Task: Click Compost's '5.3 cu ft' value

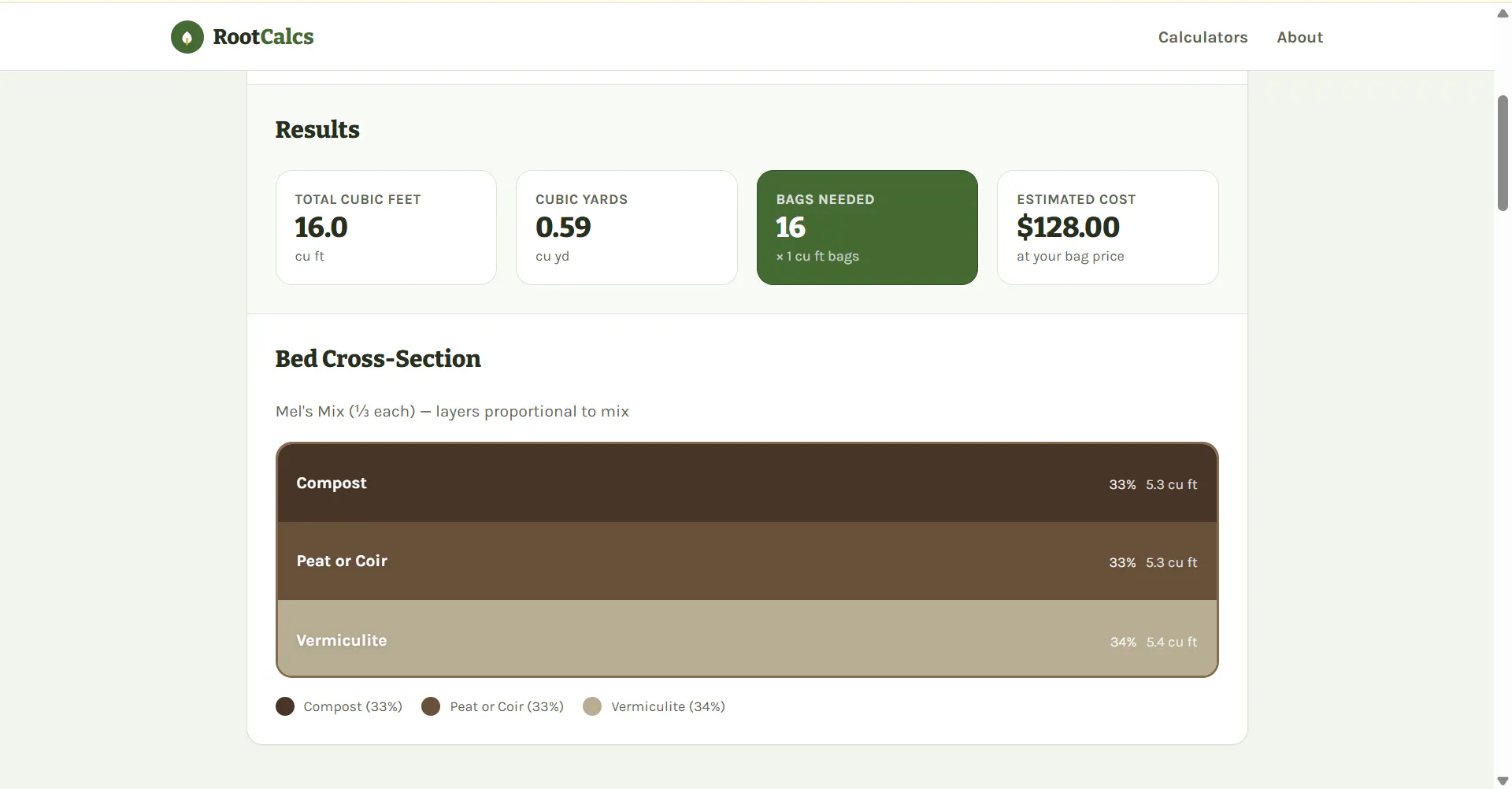Action: click(x=1171, y=484)
